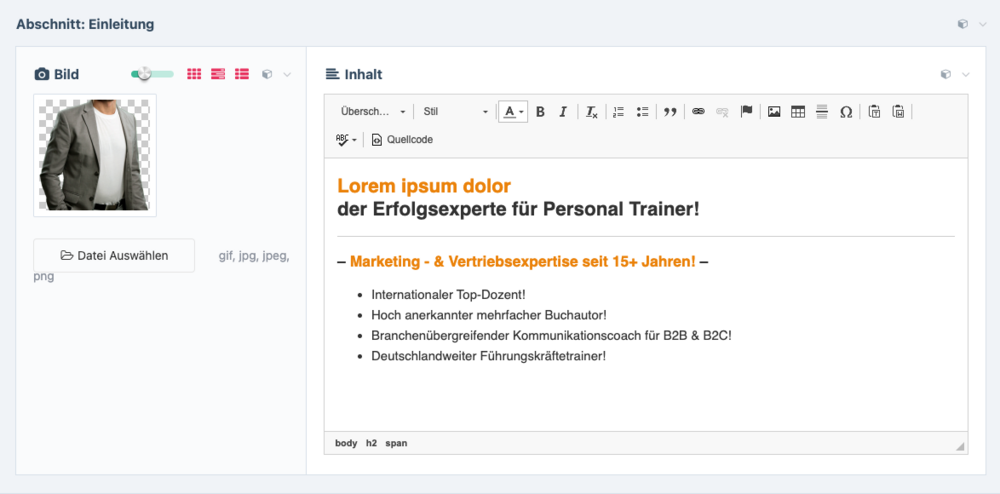Open the Quellcode source view
Image resolution: width=1000 pixels, height=494 pixels.
tap(402, 140)
